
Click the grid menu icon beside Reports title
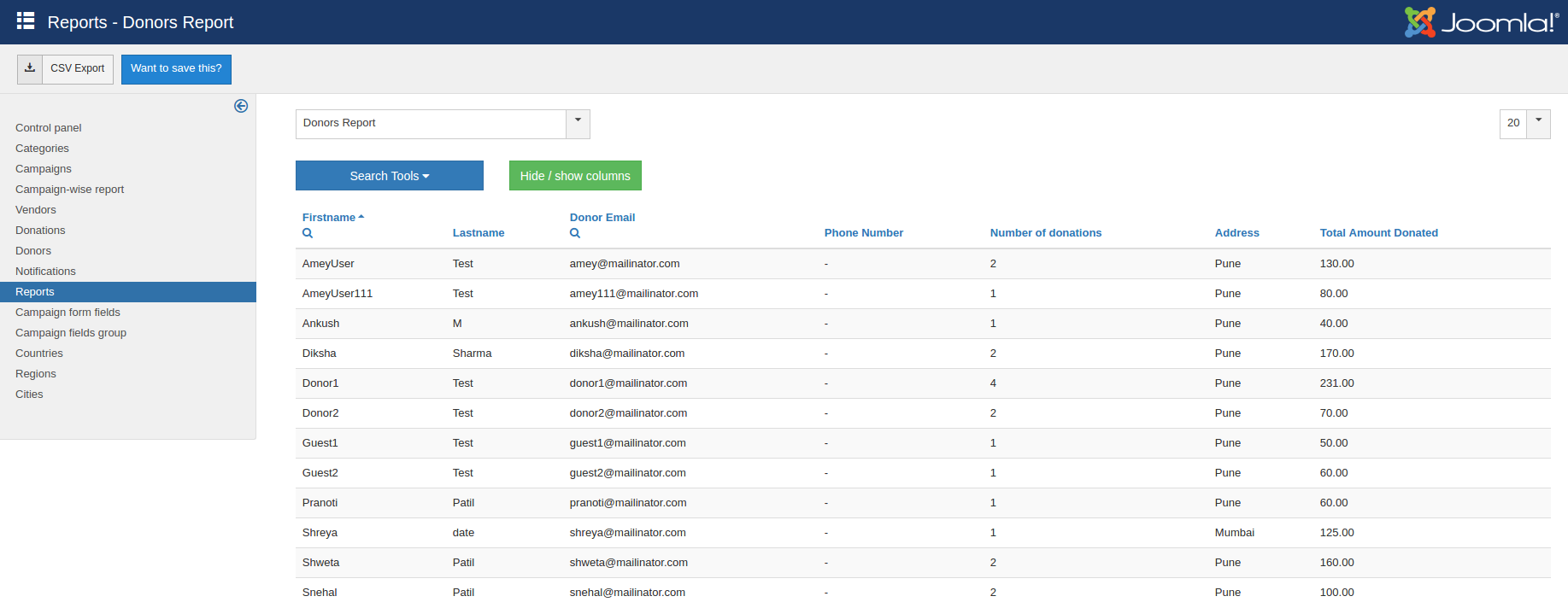pos(26,21)
